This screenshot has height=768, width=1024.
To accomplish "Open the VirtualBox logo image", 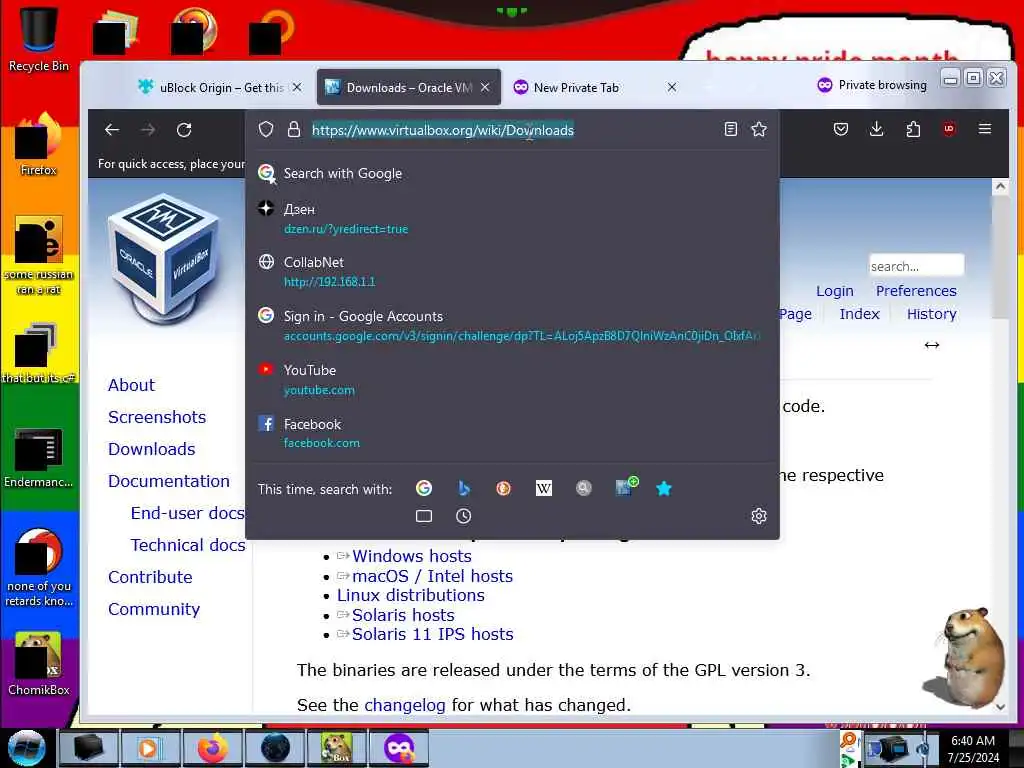I will tap(165, 261).
